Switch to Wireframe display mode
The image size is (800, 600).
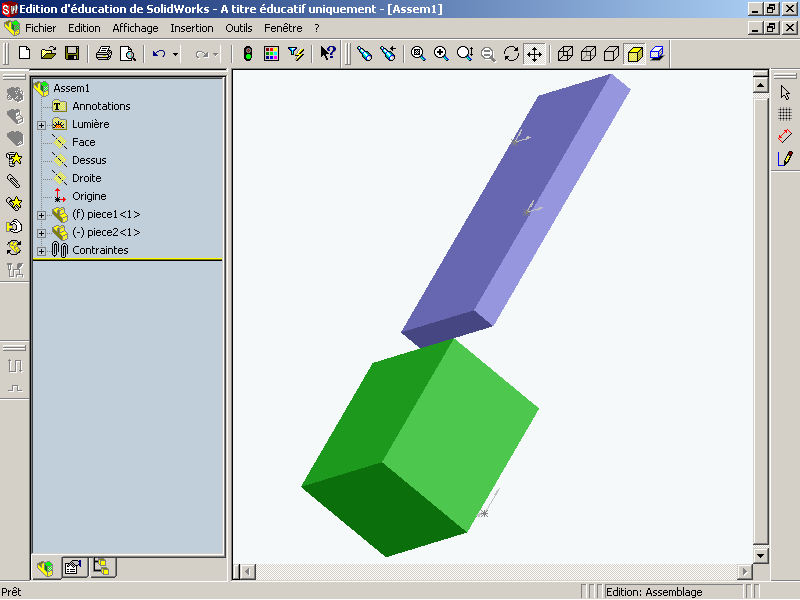[565, 53]
